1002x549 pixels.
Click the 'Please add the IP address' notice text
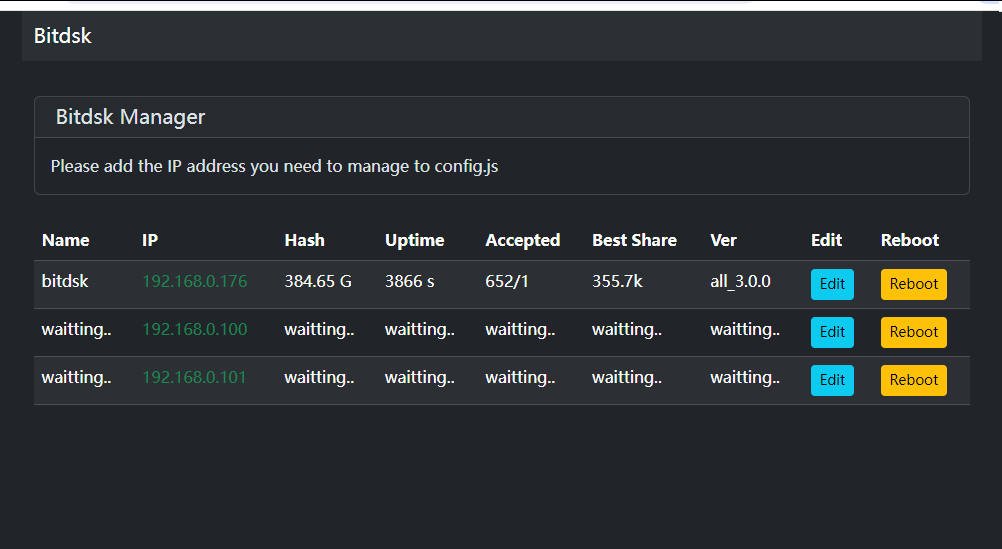[x=274, y=166]
